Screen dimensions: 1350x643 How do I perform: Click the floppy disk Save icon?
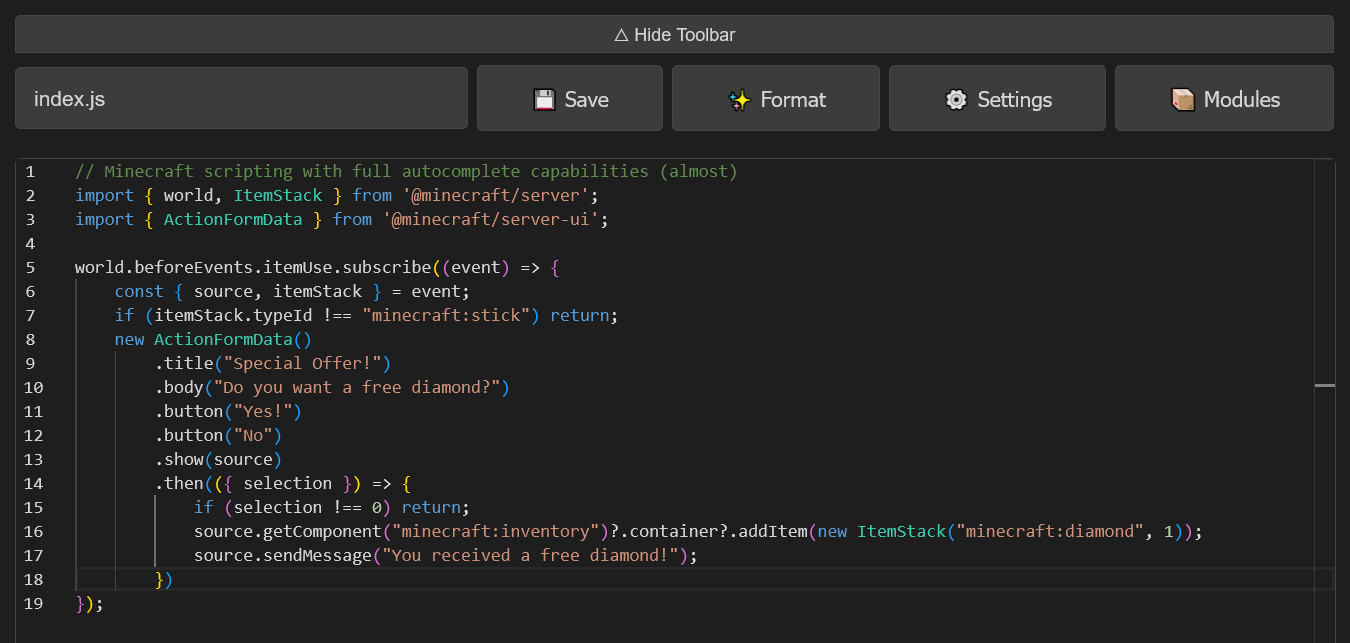click(x=544, y=99)
